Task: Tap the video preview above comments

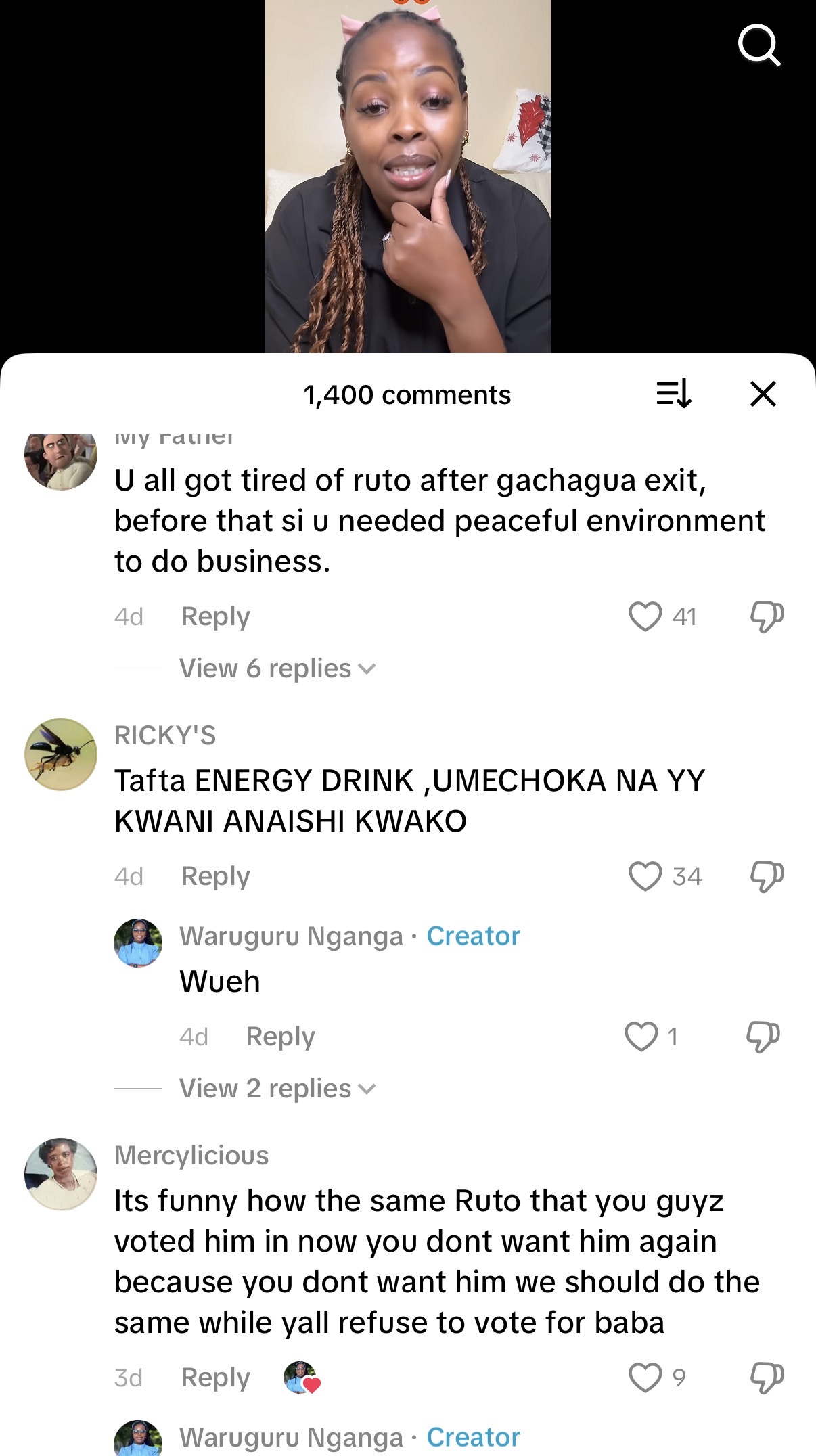Action: (407, 176)
